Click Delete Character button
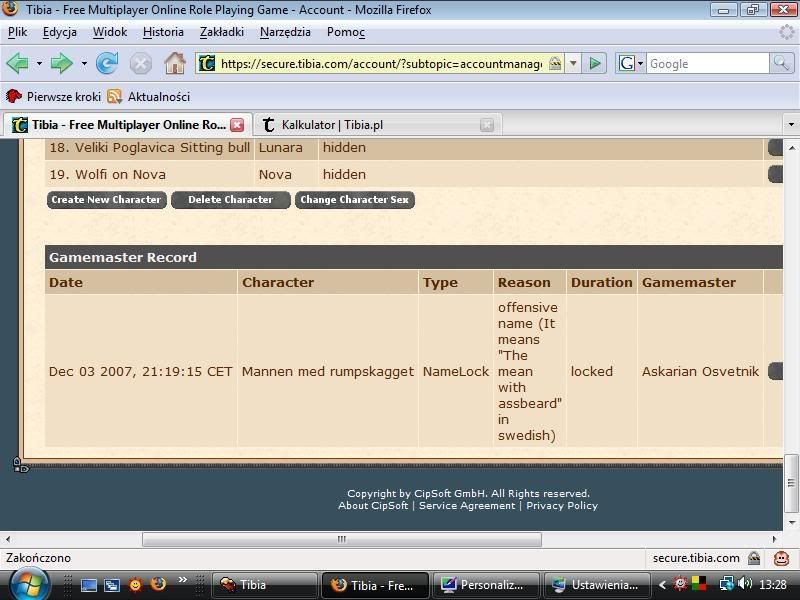This screenshot has height=600, width=800. (231, 199)
